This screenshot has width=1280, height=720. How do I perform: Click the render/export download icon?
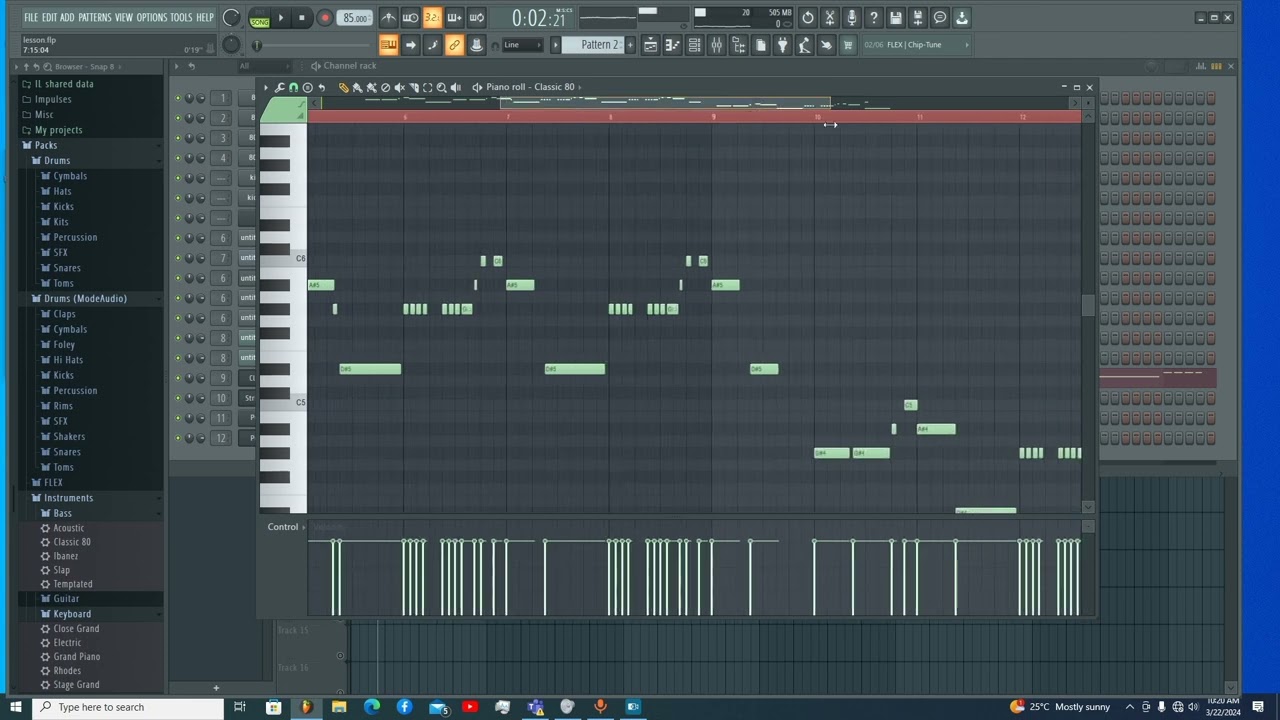tap(962, 18)
